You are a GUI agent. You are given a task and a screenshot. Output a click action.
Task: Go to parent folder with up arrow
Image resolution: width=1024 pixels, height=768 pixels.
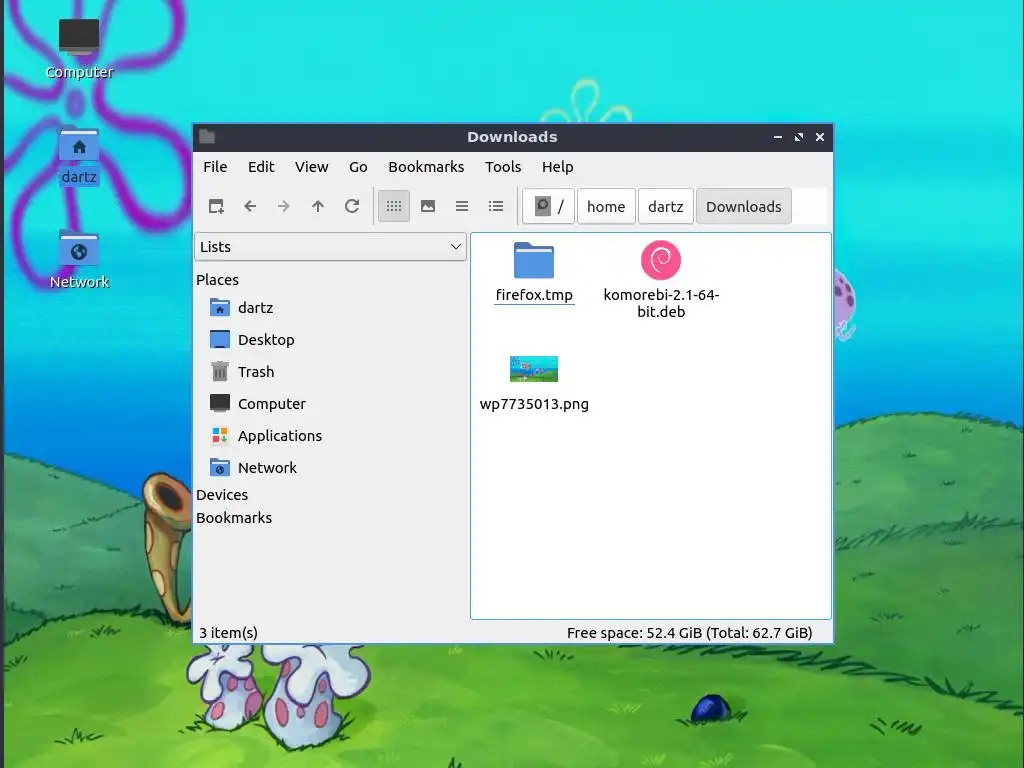tap(318, 206)
